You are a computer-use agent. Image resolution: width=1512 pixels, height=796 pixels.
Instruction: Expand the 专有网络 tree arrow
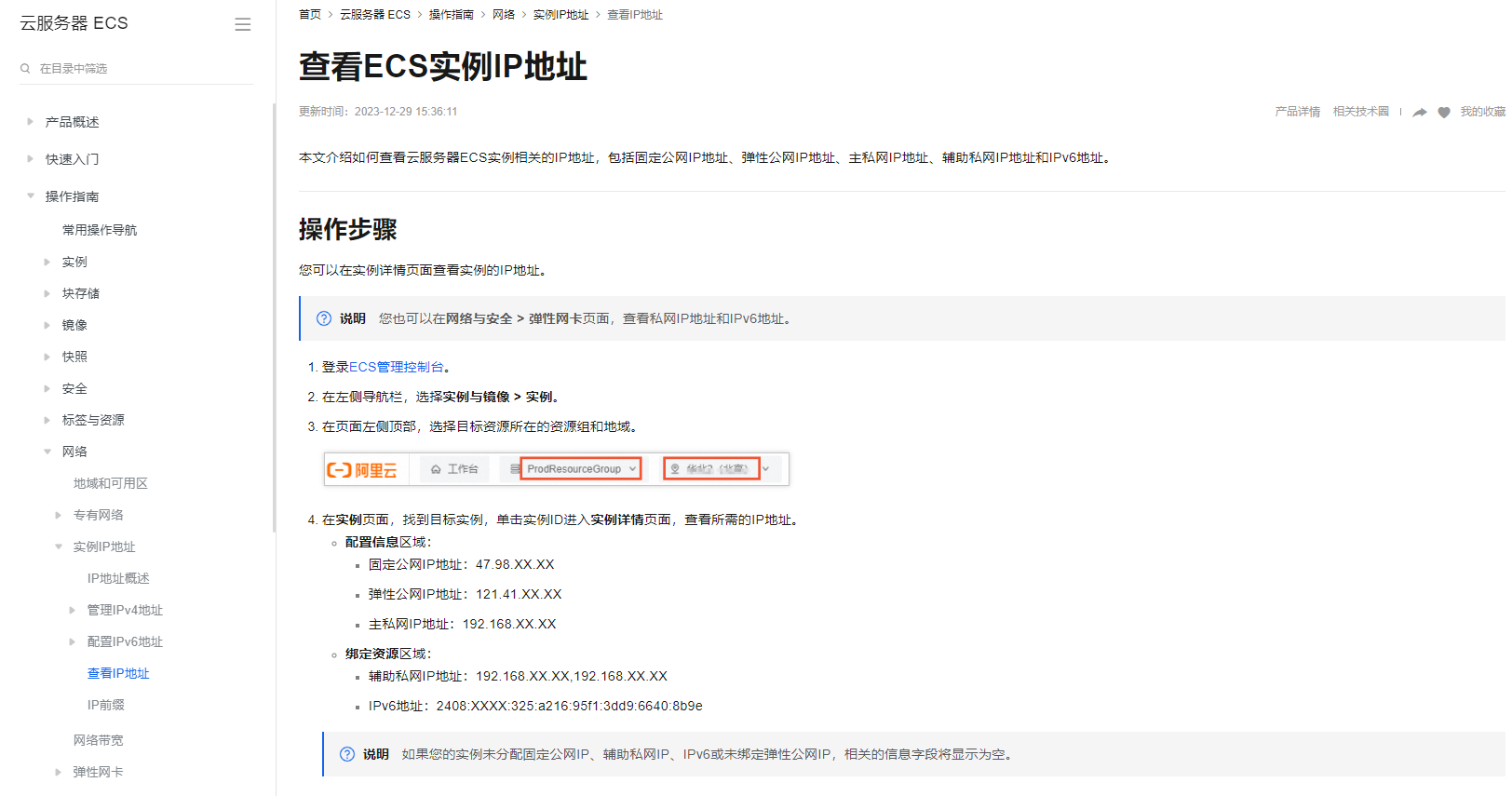tap(58, 516)
